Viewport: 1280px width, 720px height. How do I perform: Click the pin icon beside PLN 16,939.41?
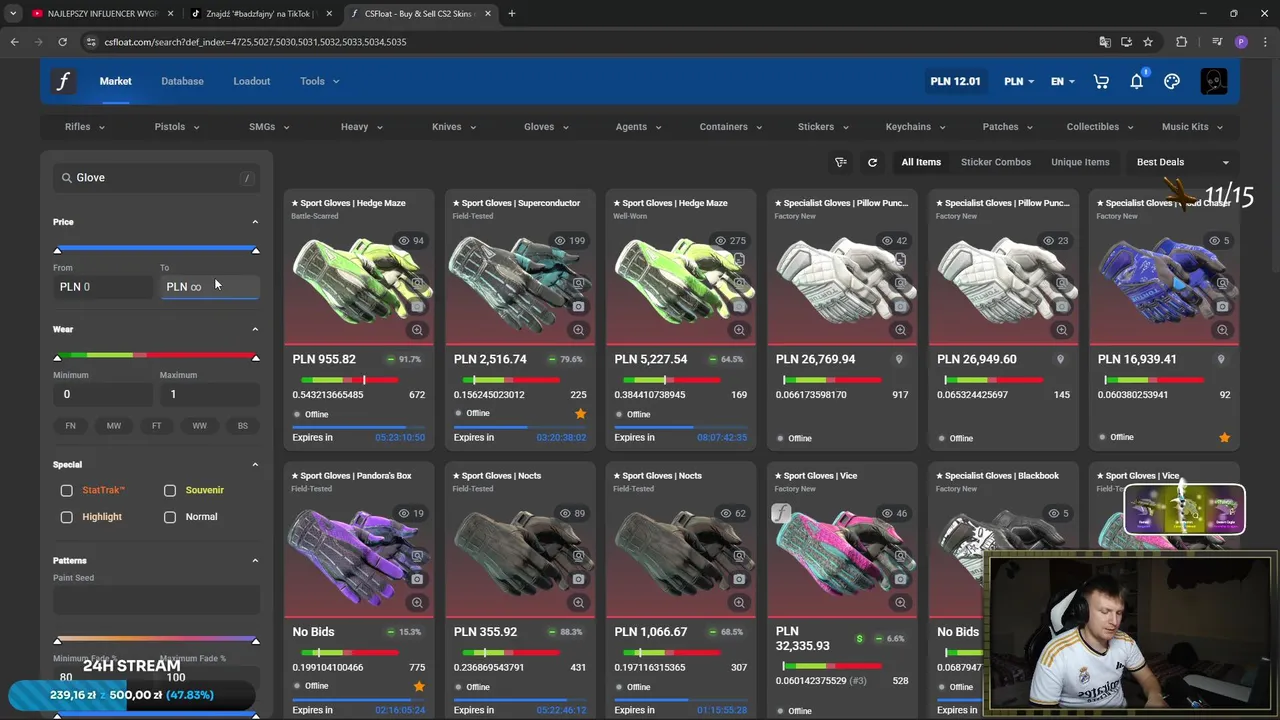(x=1221, y=359)
